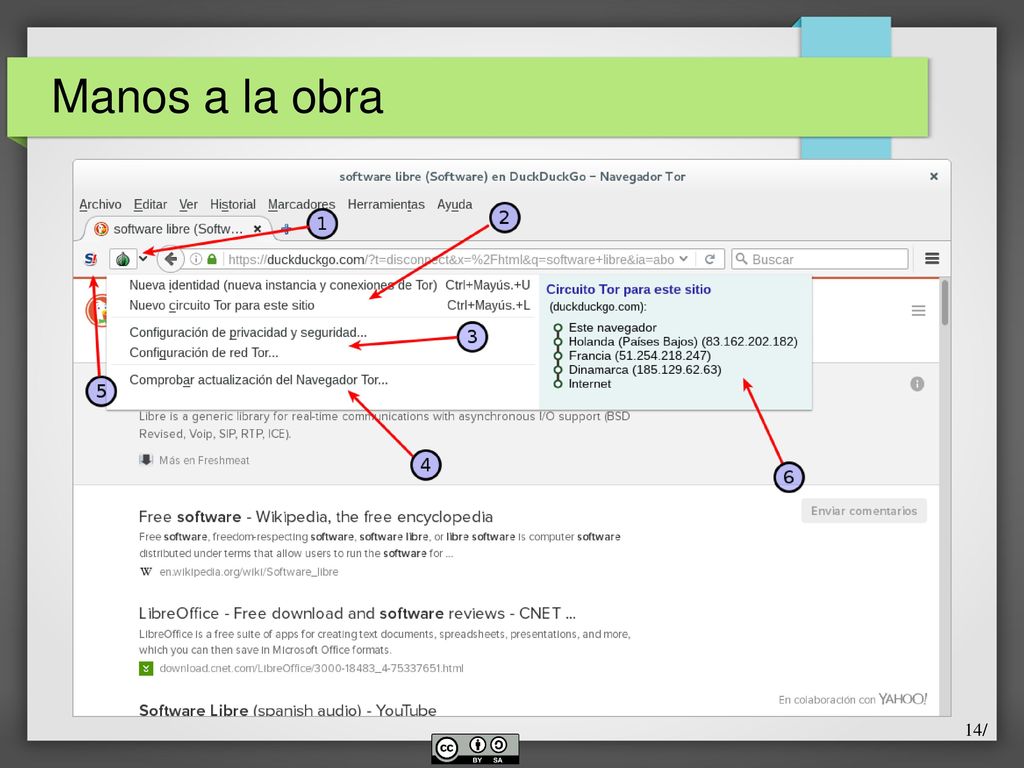Close the Navegador Tor window
Viewport: 1024px width, 768px height.
tap(934, 176)
